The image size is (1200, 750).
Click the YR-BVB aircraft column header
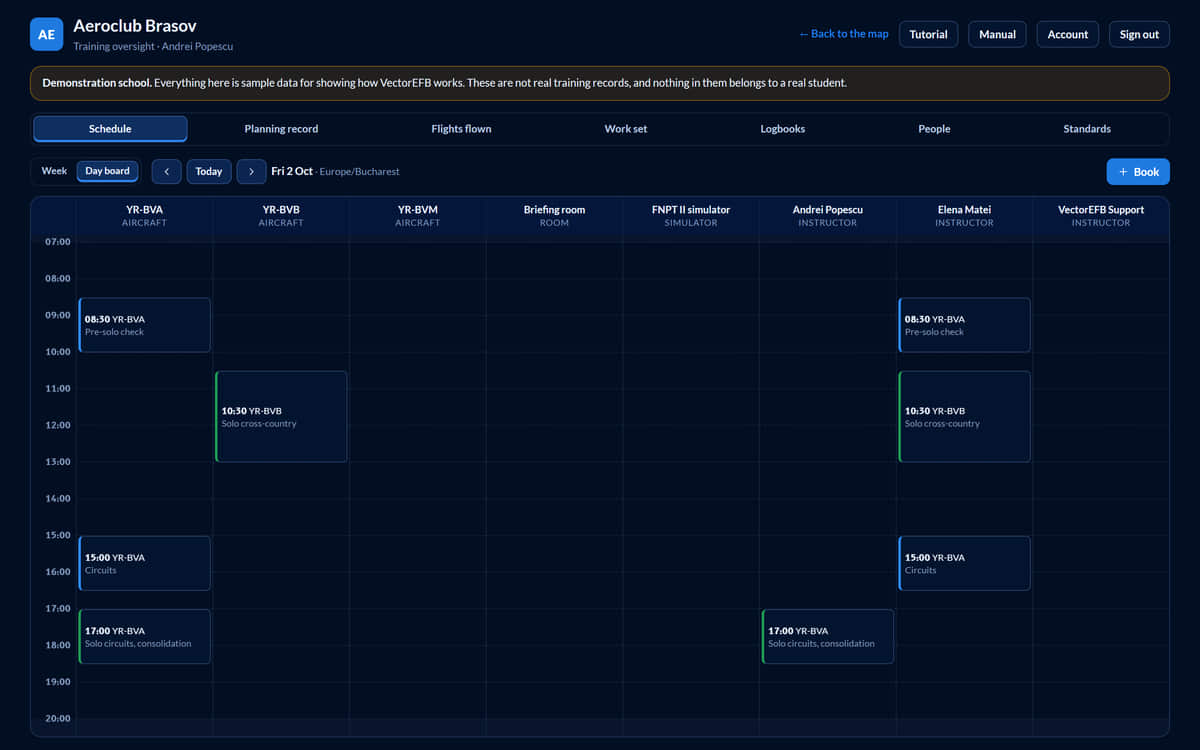[x=281, y=216]
